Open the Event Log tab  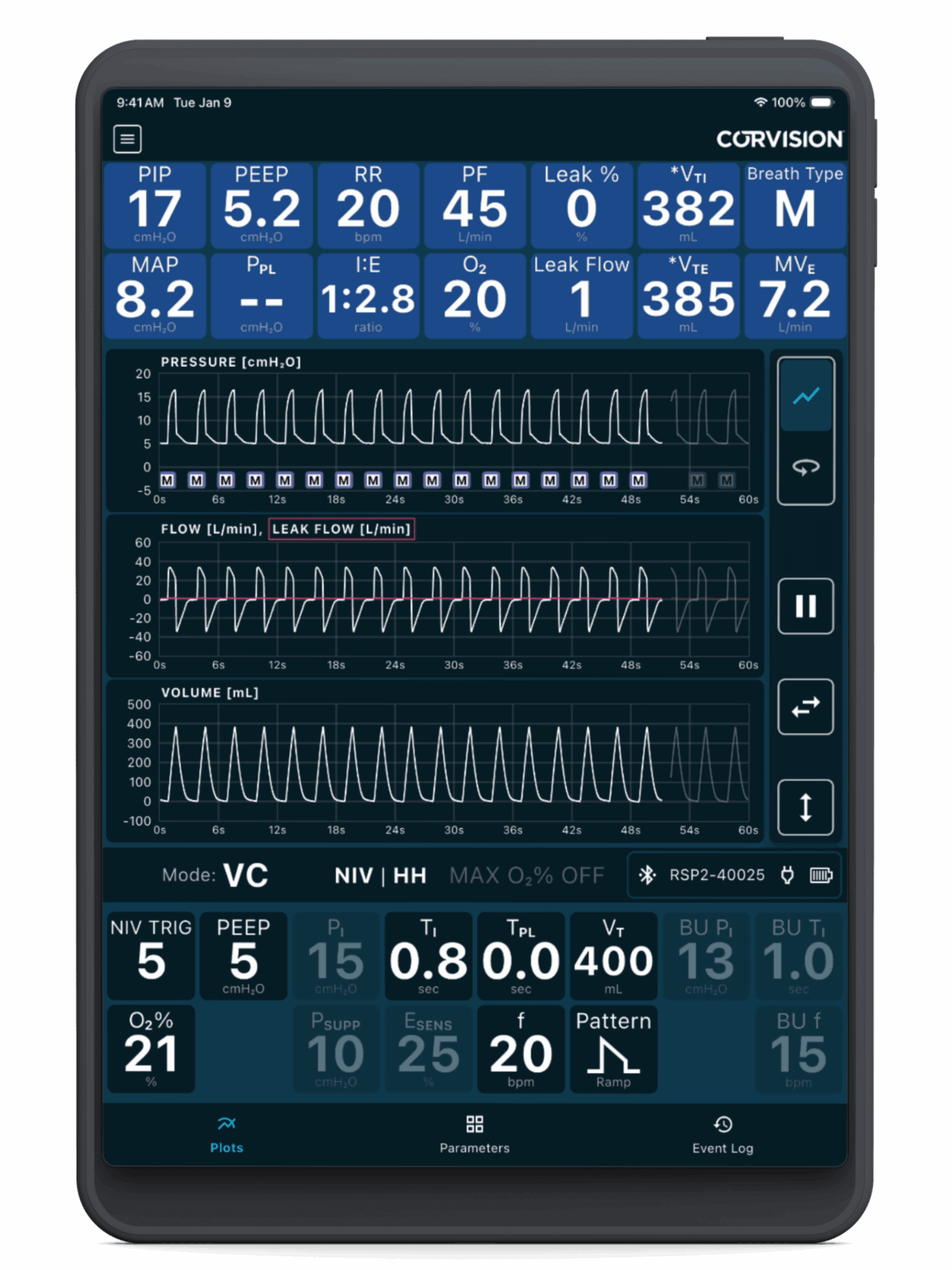tap(722, 1135)
